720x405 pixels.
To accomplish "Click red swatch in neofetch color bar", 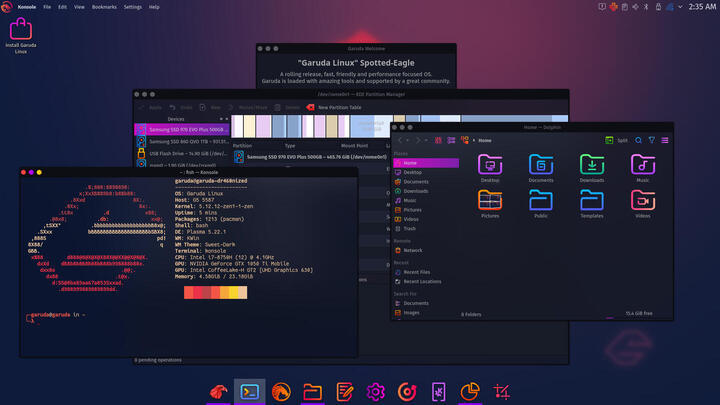I will pos(197,292).
